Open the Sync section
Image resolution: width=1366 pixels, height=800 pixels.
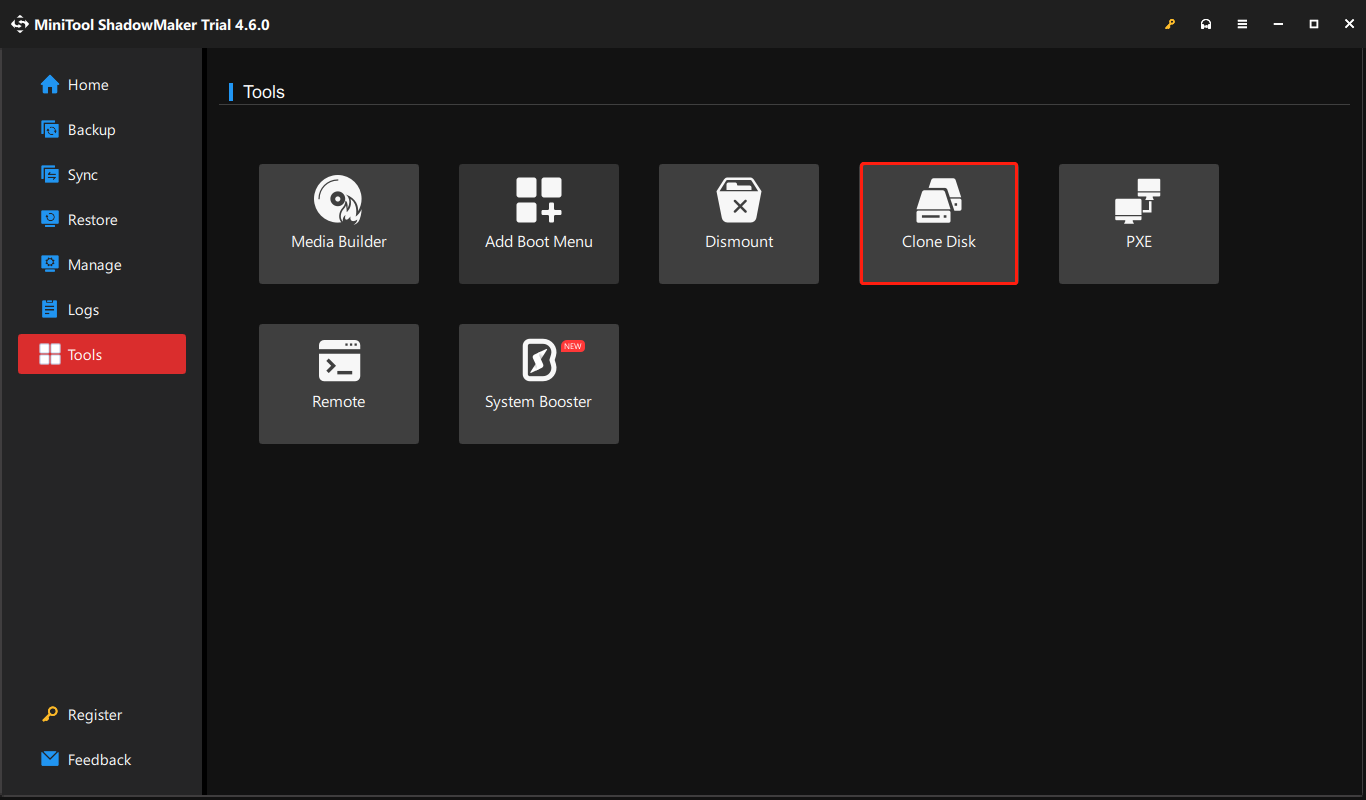click(102, 175)
